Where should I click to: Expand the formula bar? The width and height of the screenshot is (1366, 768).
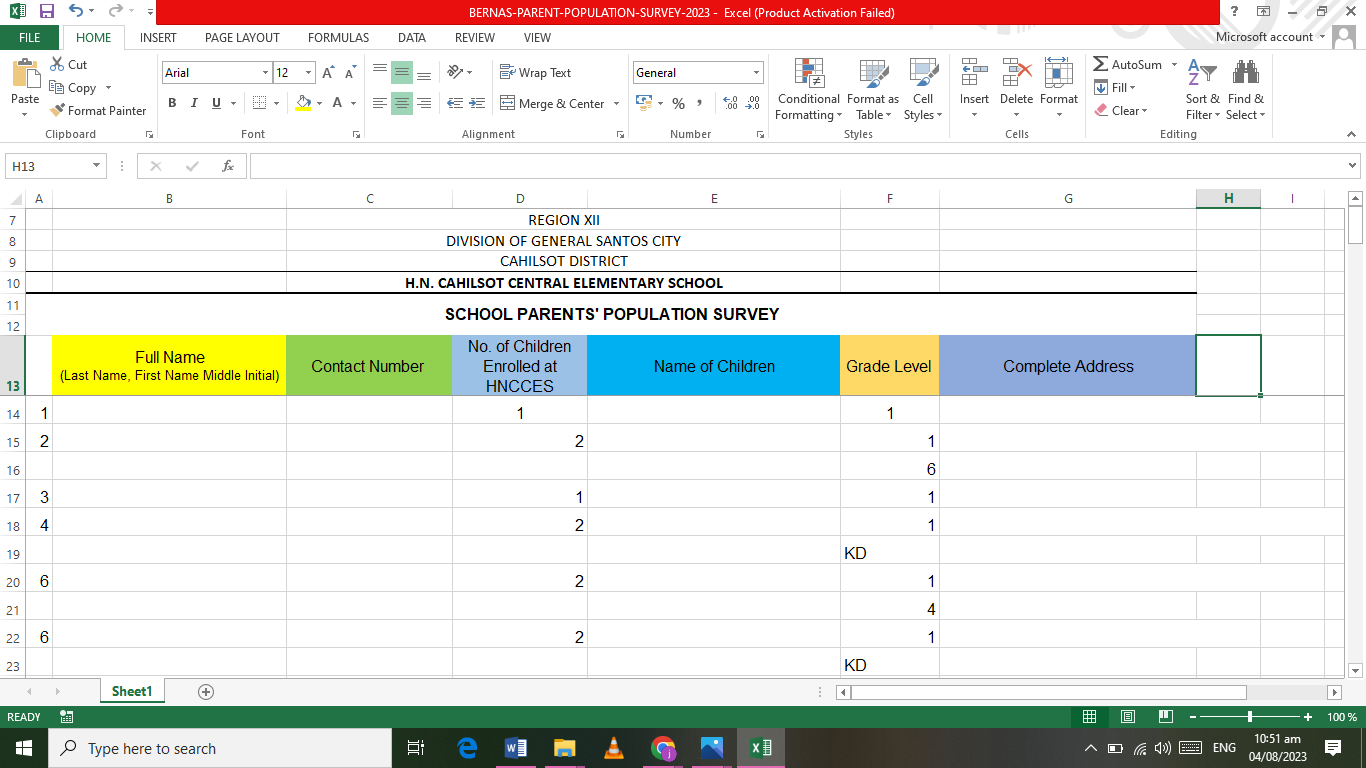[x=1353, y=166]
